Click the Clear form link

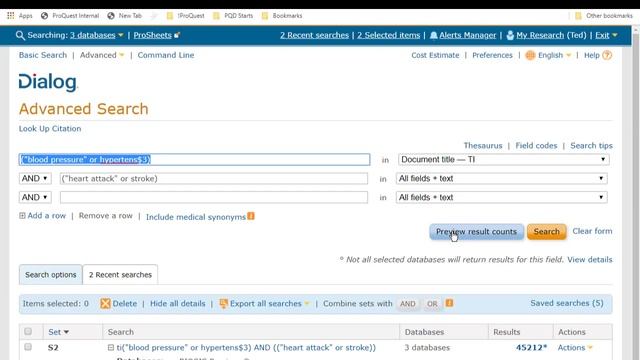592,231
